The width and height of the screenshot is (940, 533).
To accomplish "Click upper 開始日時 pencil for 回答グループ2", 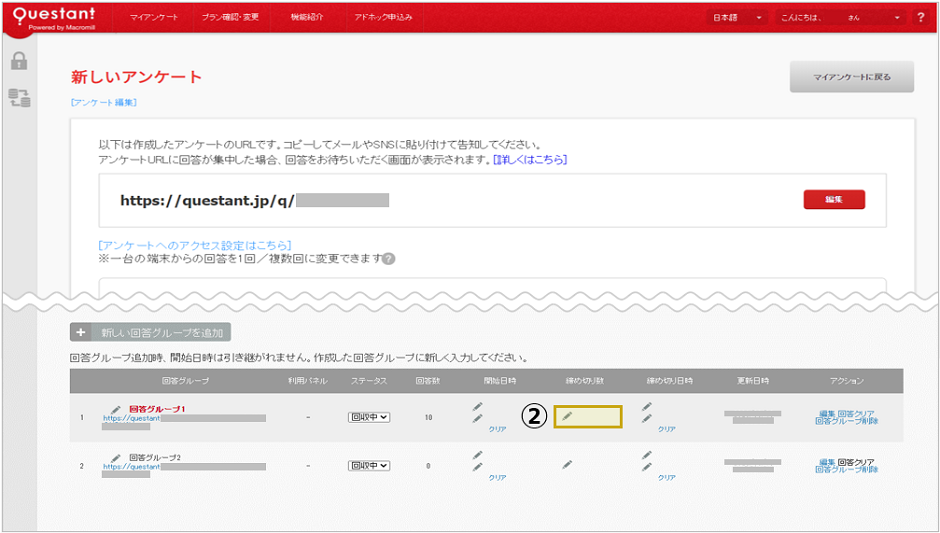I will pos(477,455).
